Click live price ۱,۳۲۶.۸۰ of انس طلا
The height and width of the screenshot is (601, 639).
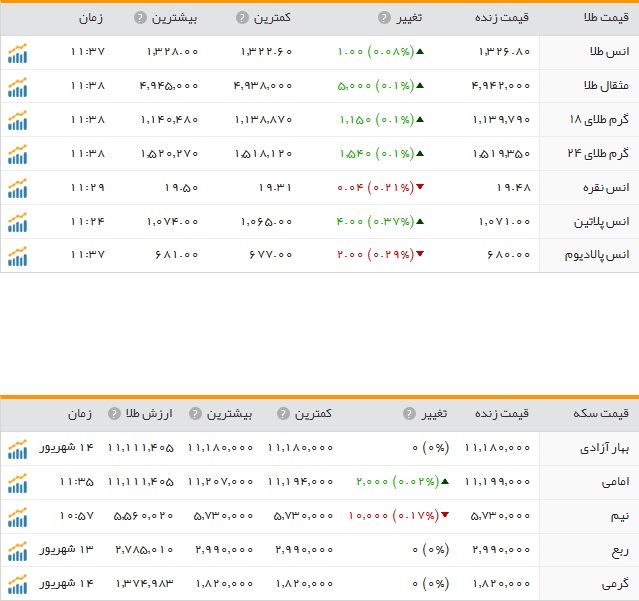(x=504, y=52)
